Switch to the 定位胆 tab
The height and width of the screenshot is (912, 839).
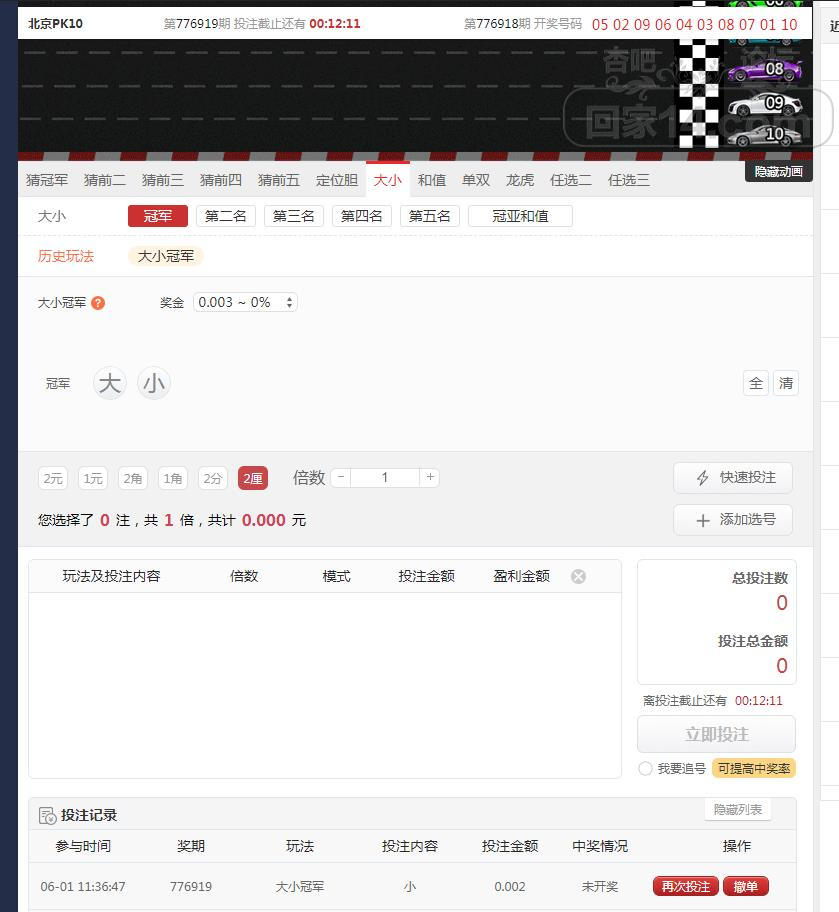[x=337, y=180]
